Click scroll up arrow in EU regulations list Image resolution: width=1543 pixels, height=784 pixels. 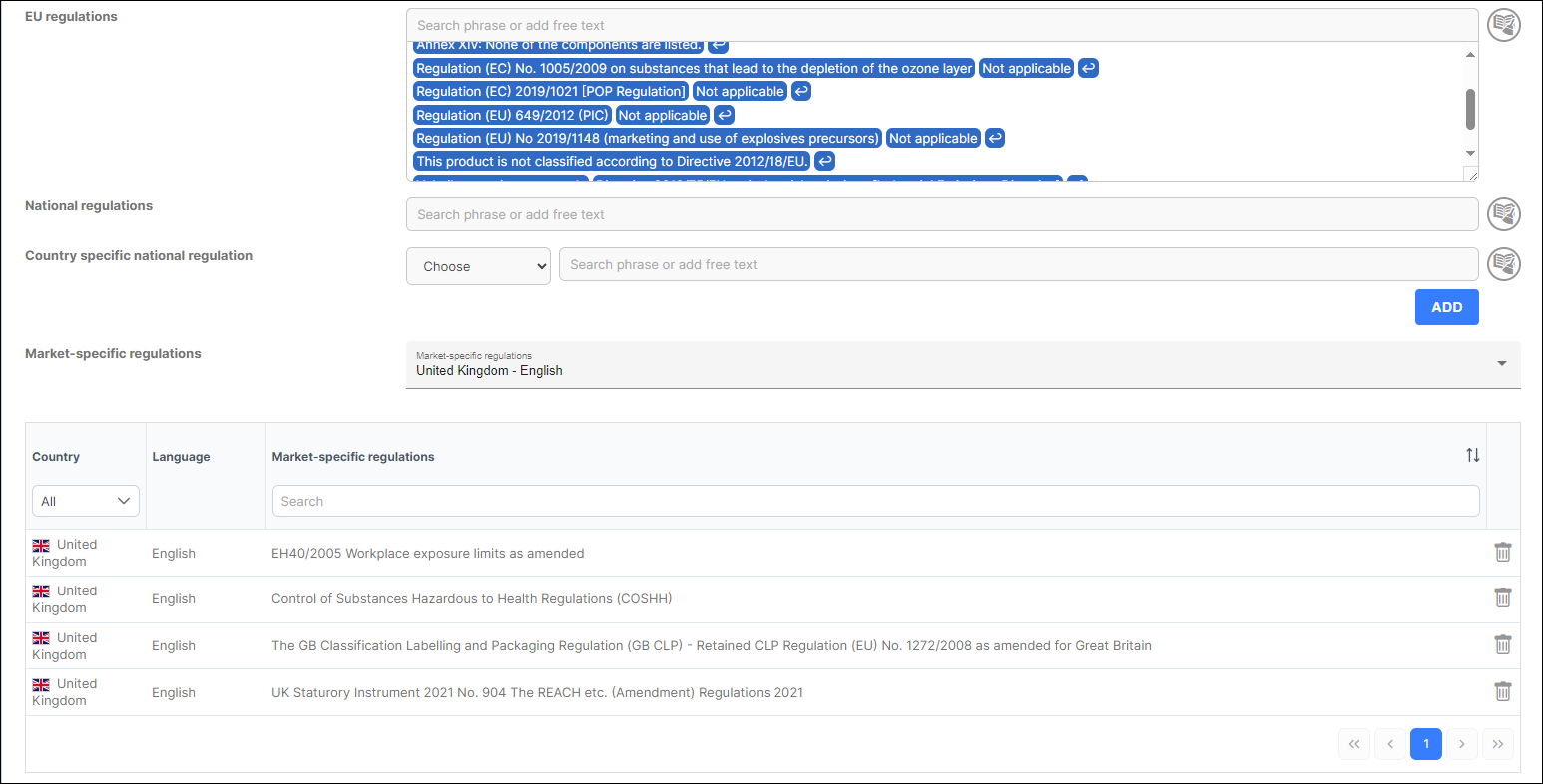[x=1470, y=55]
